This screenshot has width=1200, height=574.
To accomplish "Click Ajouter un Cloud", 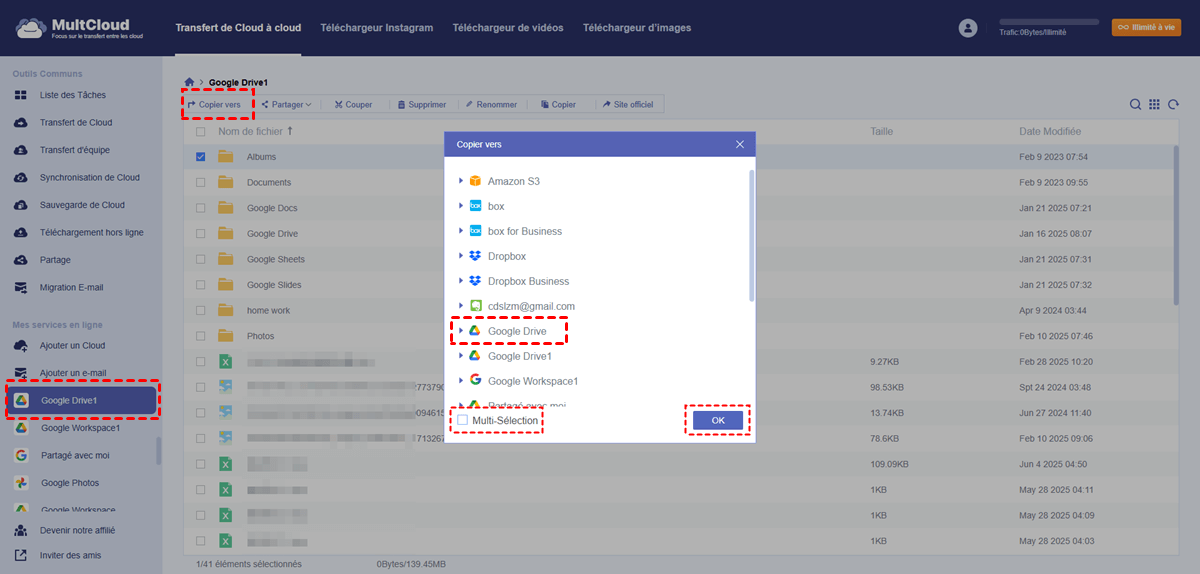I will pos(72,345).
